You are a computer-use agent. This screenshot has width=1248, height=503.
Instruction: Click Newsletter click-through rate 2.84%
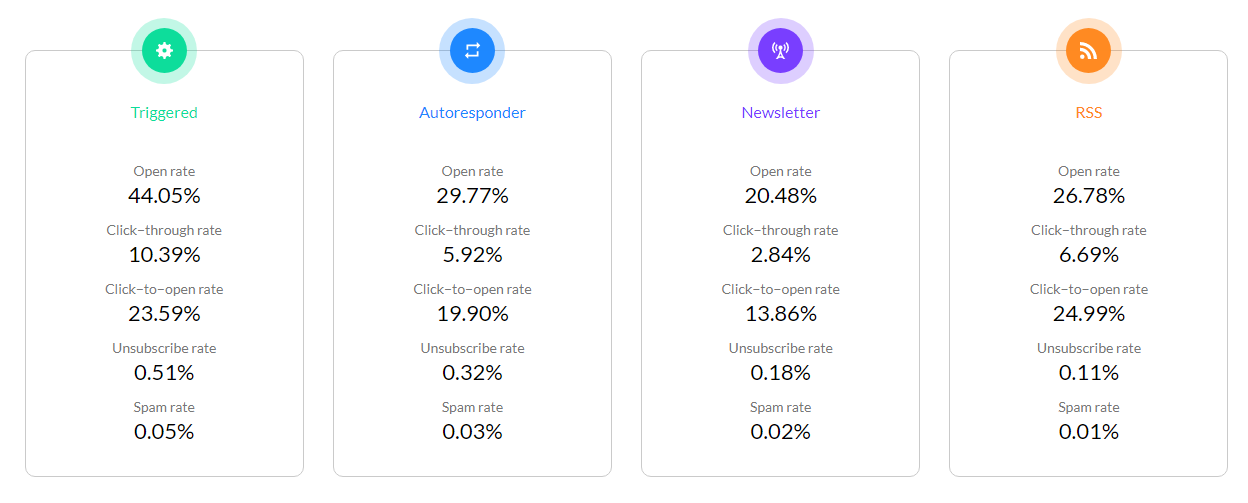[780, 254]
